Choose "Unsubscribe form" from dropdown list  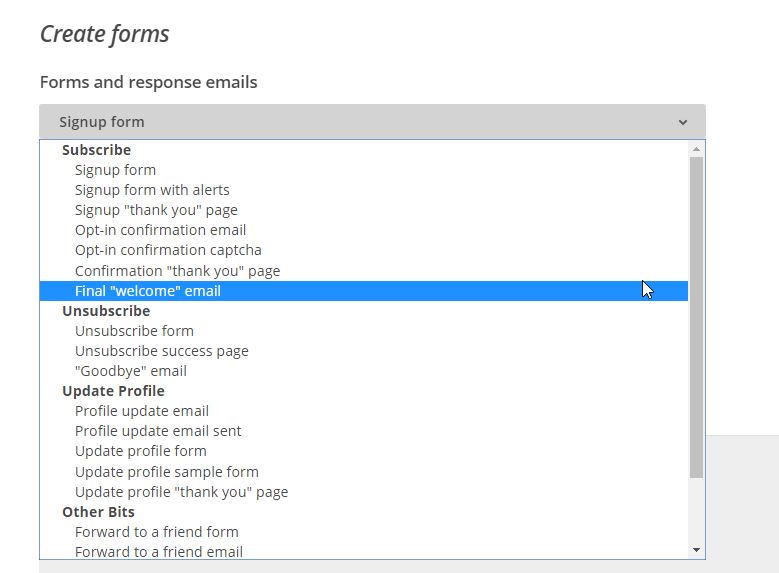click(134, 331)
